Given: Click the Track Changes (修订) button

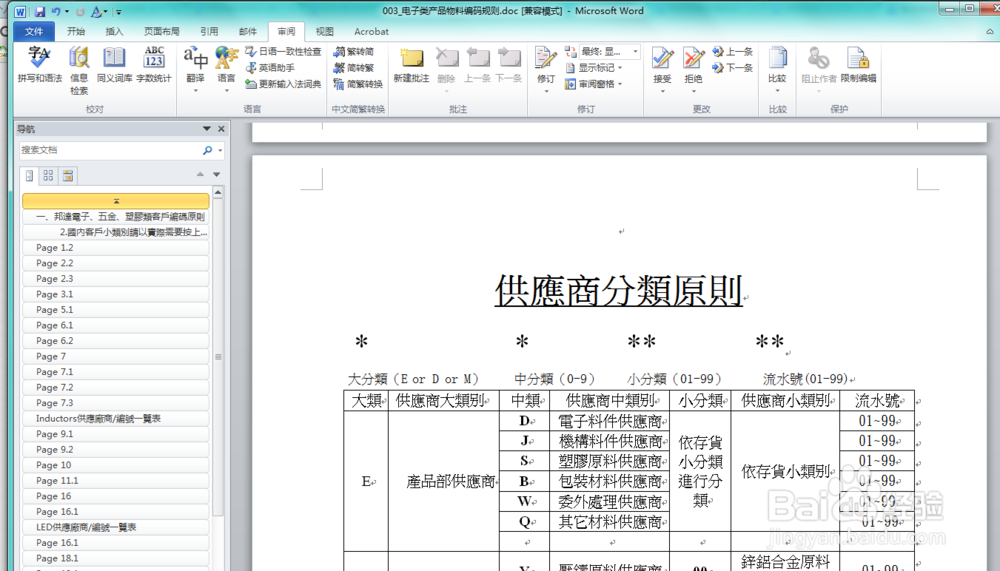Looking at the screenshot, I should click(x=546, y=69).
